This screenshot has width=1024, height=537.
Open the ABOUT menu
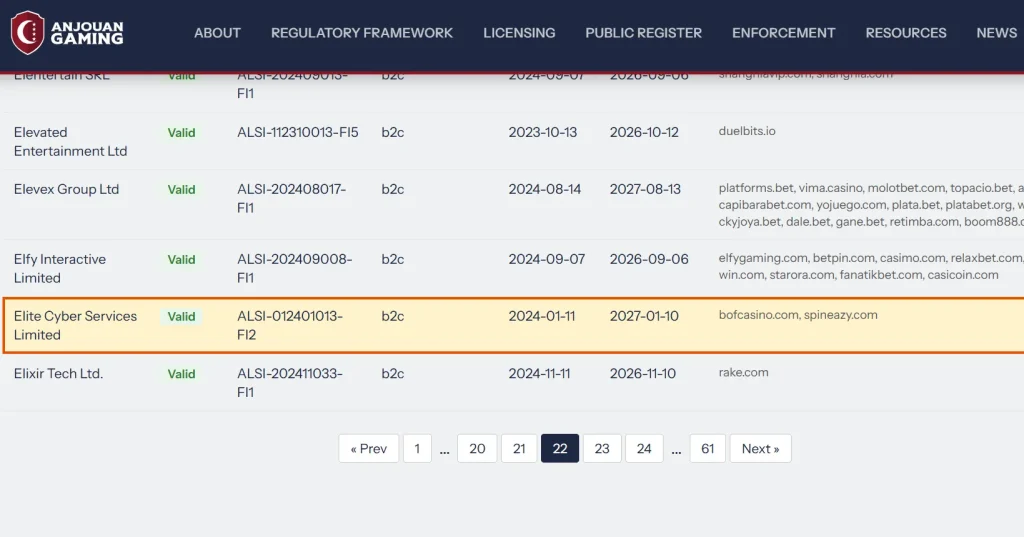click(217, 33)
